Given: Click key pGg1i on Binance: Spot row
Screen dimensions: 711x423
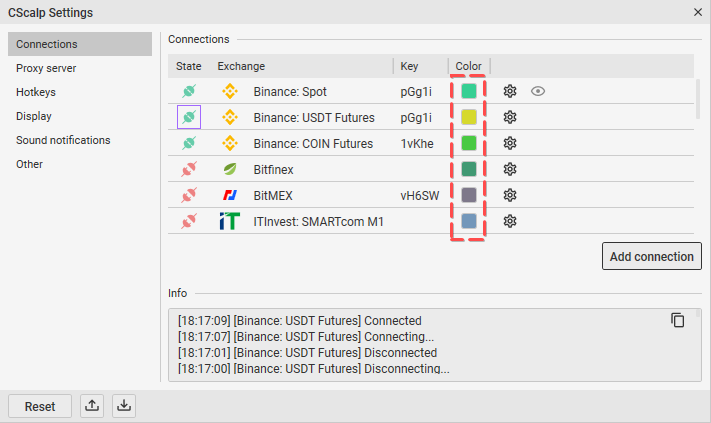Looking at the screenshot, I should click(x=416, y=92).
